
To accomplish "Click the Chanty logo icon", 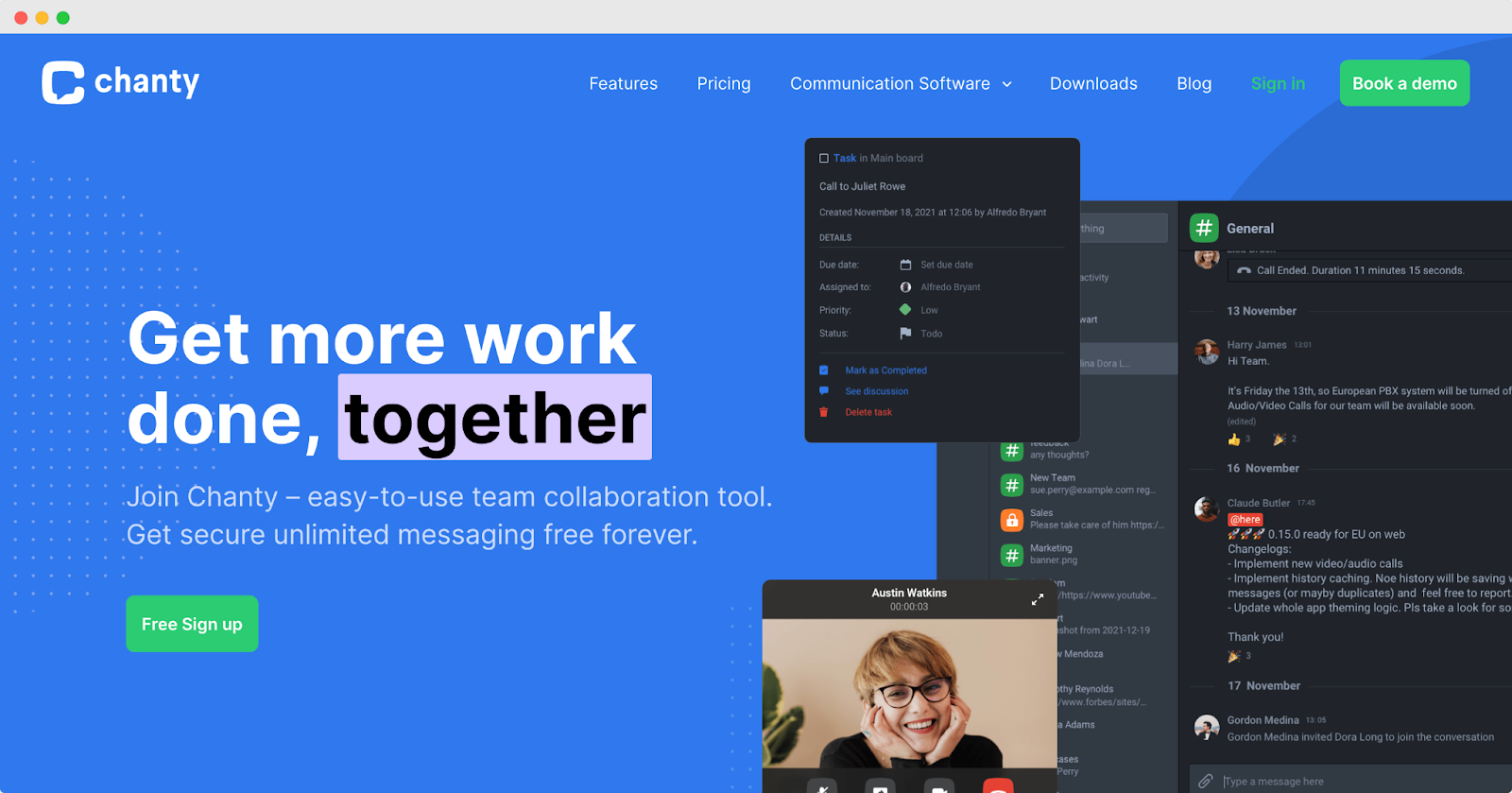I will (x=63, y=82).
